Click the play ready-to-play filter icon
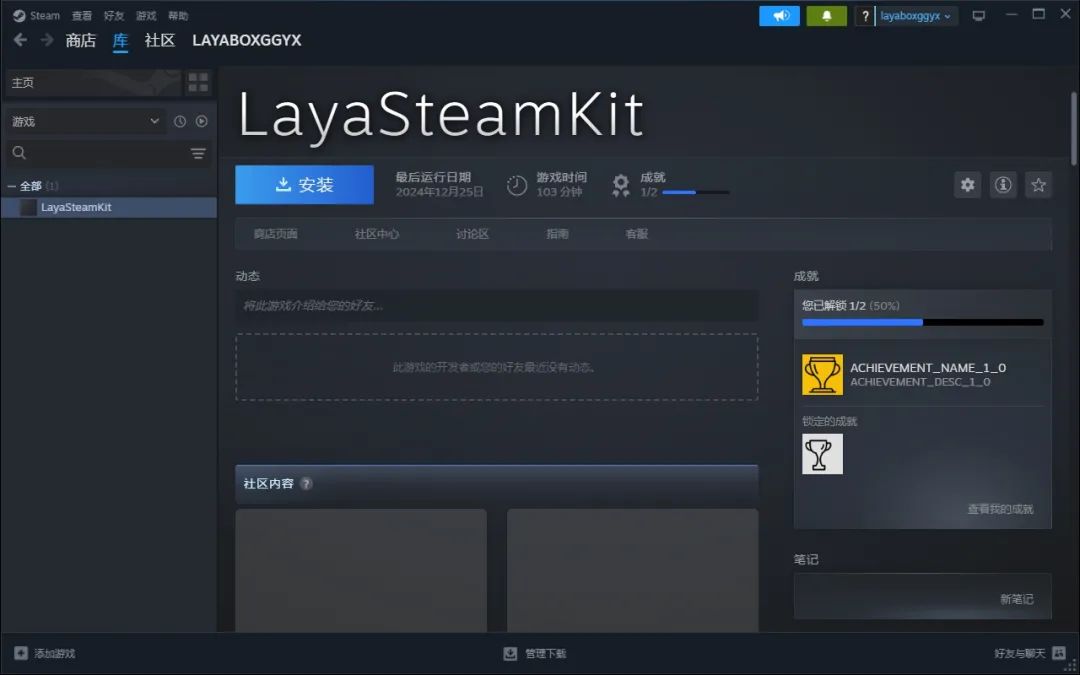1080x675 pixels. pyautogui.click(x=201, y=121)
